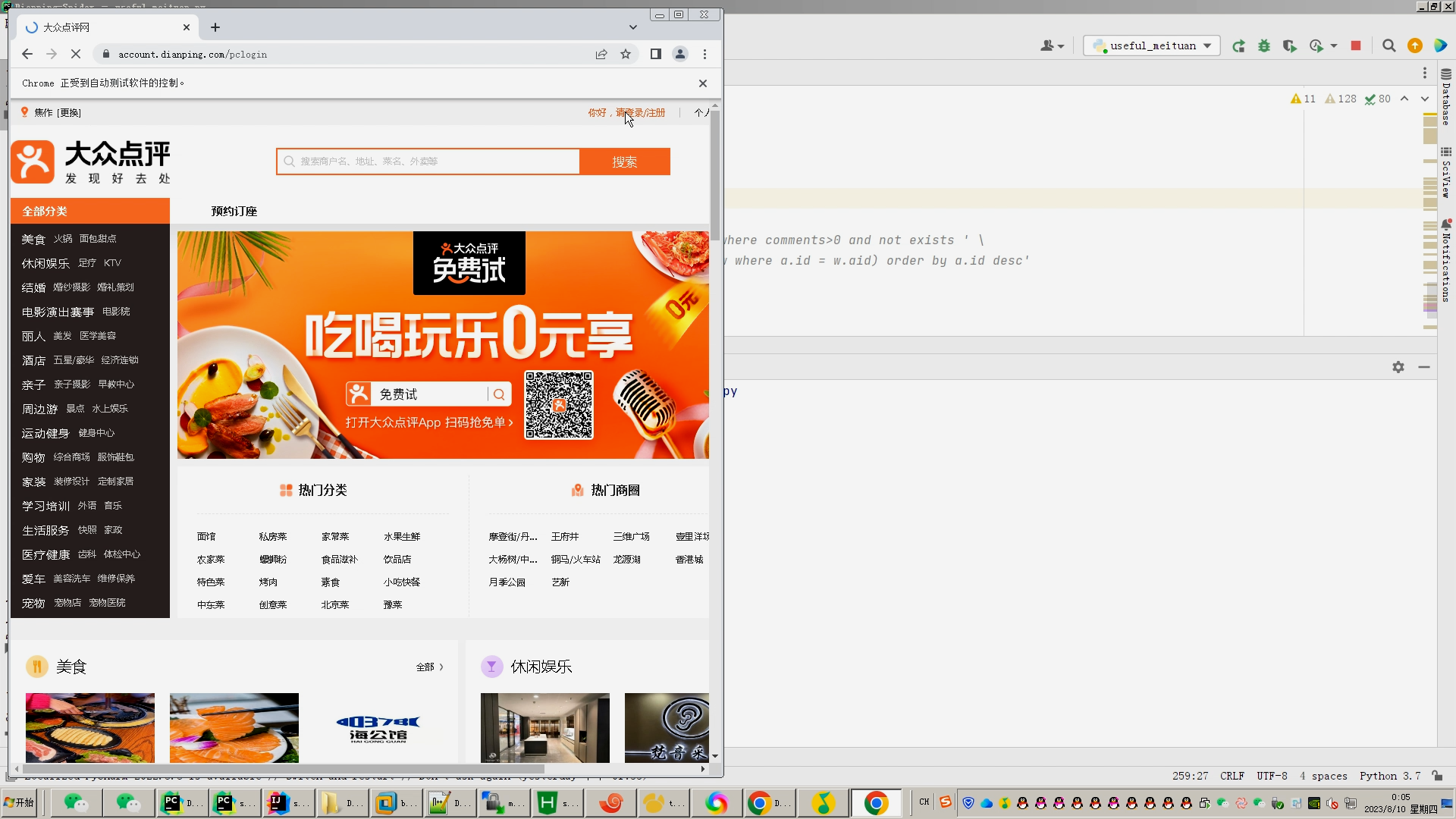The height and width of the screenshot is (819, 1456).
Task: Click the 259:27 cursor position
Action: click(x=1190, y=776)
